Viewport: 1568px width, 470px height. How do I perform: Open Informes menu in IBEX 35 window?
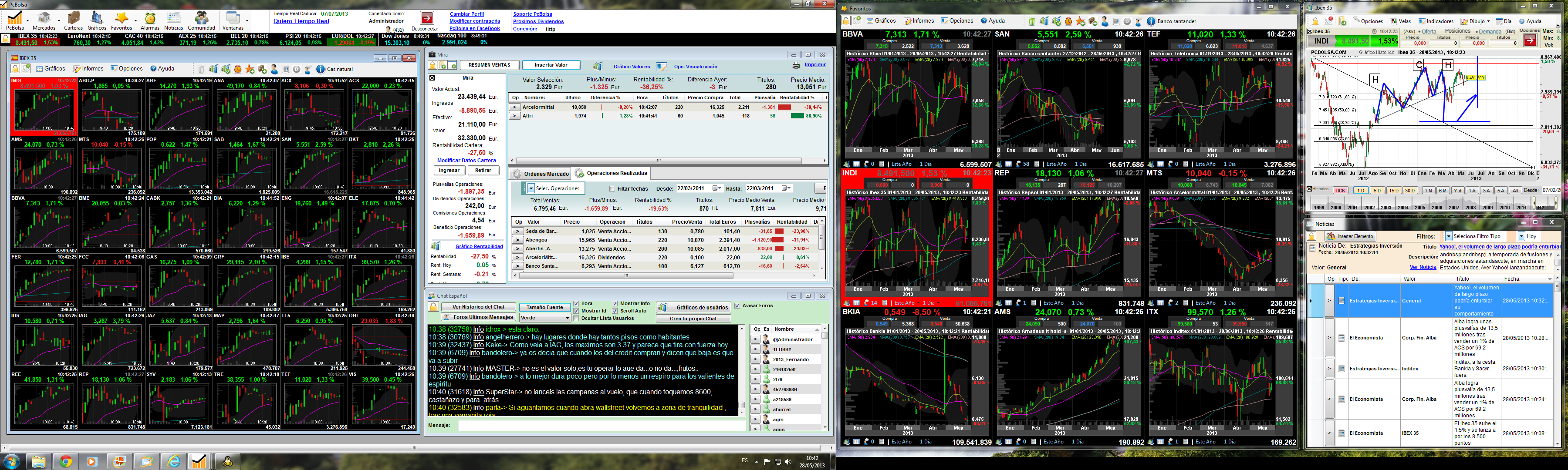(89, 69)
